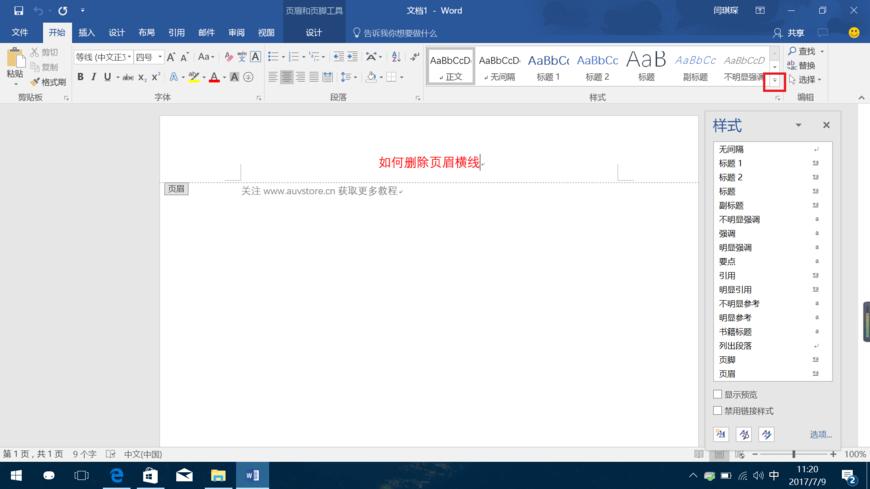Click the 替换 replace button

802,65
